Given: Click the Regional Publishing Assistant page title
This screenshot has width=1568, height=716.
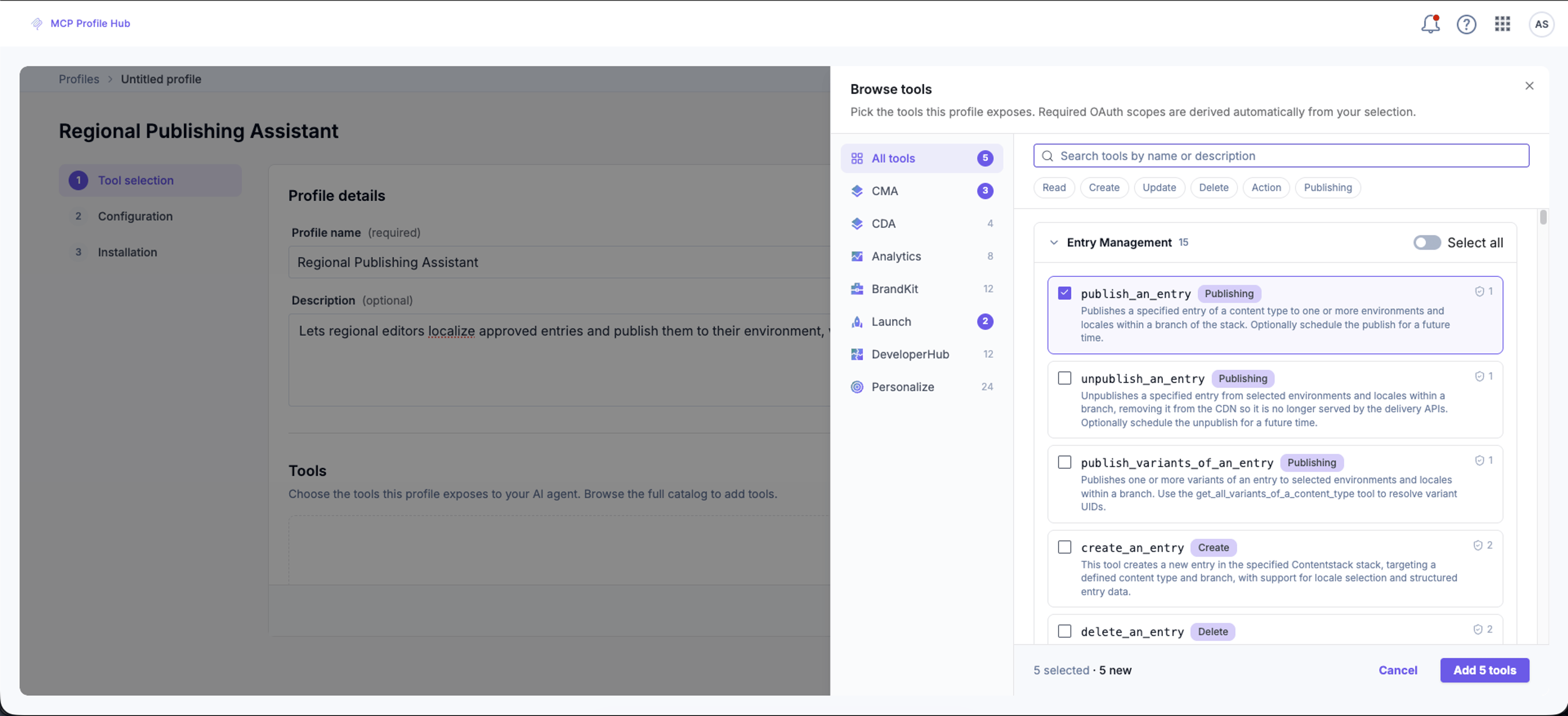Looking at the screenshot, I should click(x=198, y=131).
